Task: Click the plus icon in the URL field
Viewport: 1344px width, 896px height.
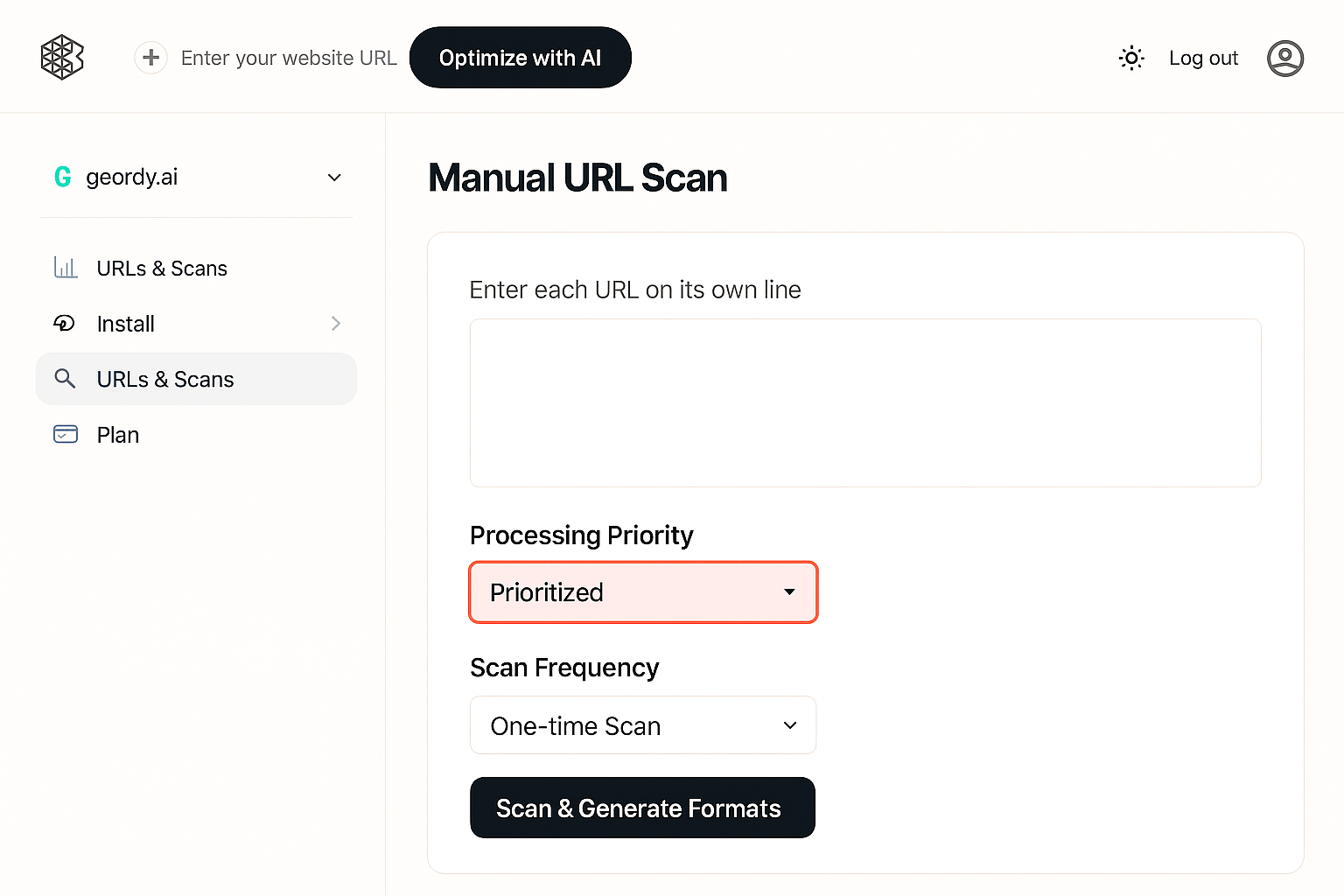Action: point(150,57)
